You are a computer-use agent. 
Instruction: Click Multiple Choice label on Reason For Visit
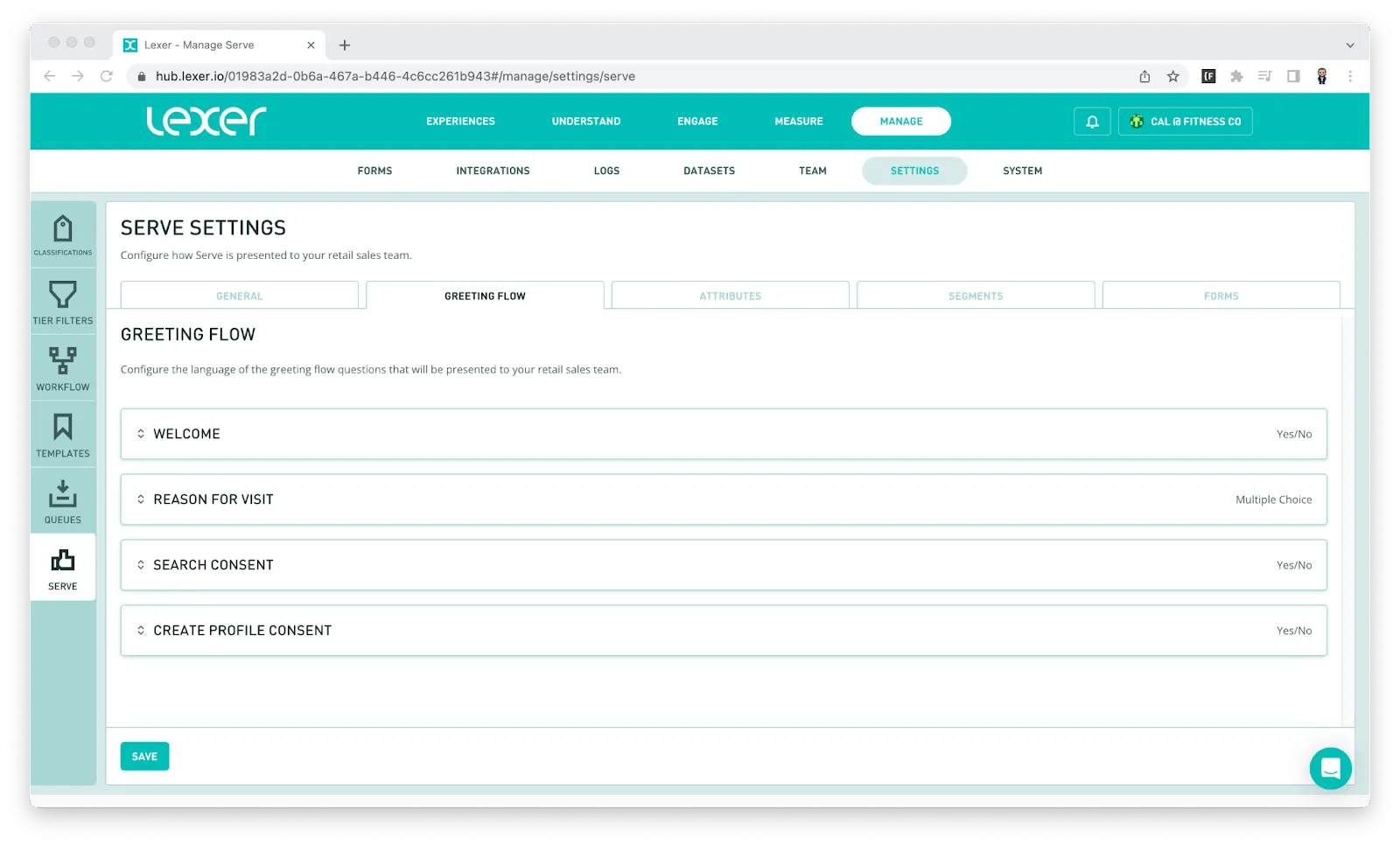pyautogui.click(x=1273, y=499)
